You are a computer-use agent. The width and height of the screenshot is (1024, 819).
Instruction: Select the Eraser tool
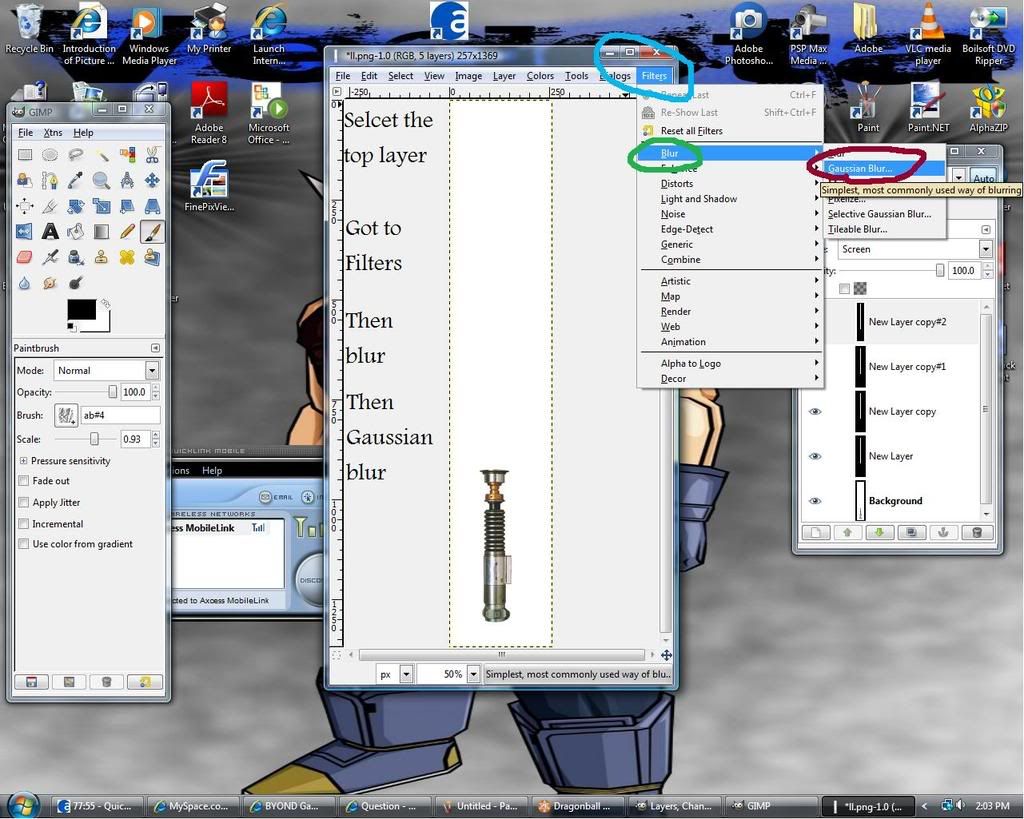25,257
